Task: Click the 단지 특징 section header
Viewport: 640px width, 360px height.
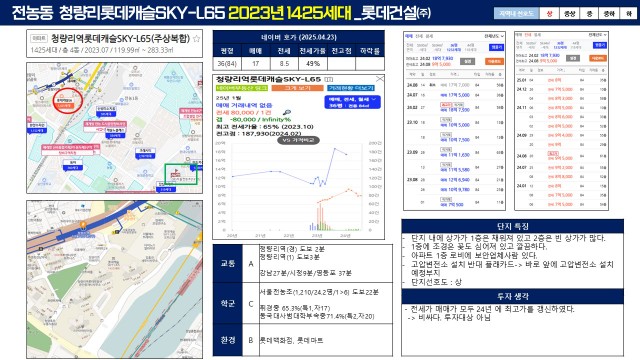Action: tap(512, 226)
